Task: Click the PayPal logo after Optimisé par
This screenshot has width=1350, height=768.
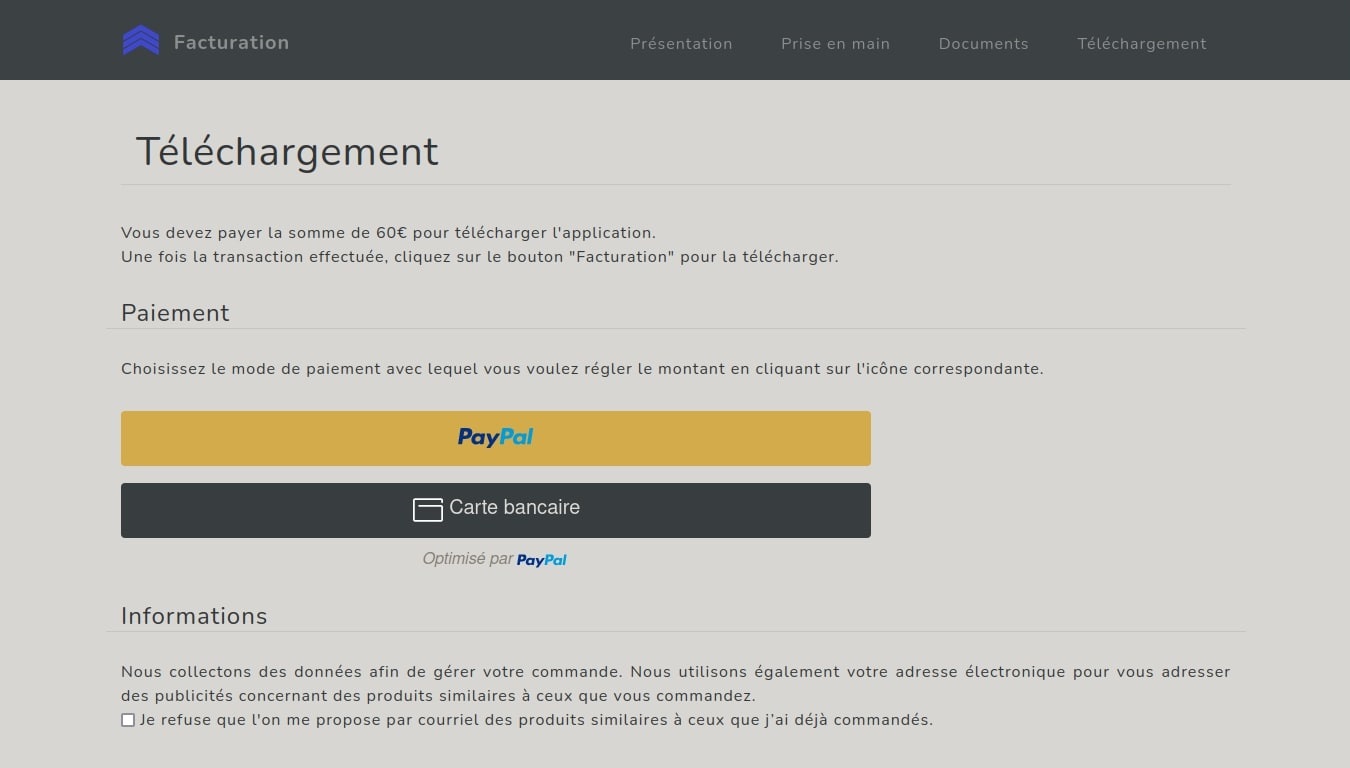Action: point(541,560)
